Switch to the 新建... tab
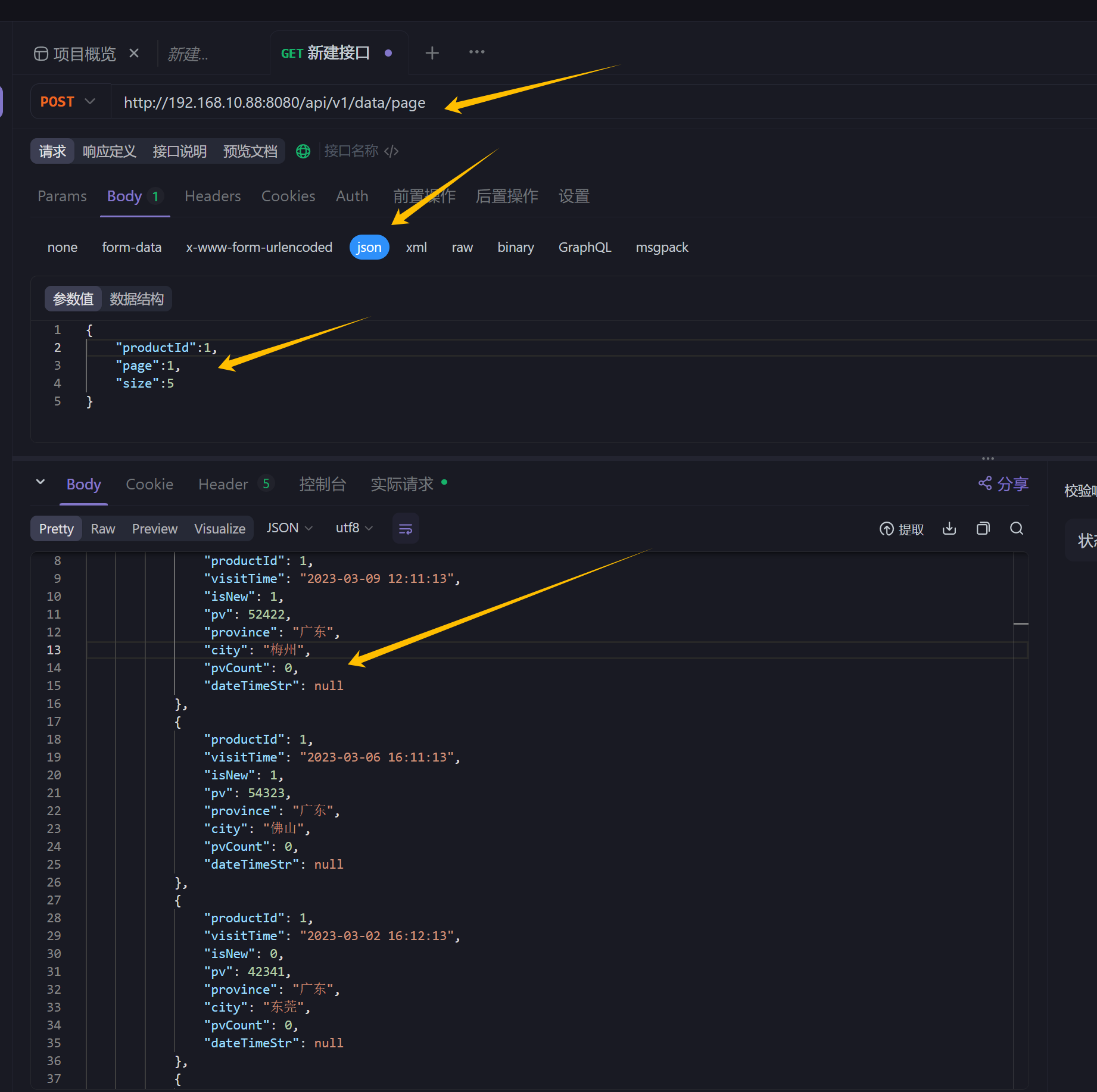This screenshot has width=1097, height=1092. pos(188,54)
